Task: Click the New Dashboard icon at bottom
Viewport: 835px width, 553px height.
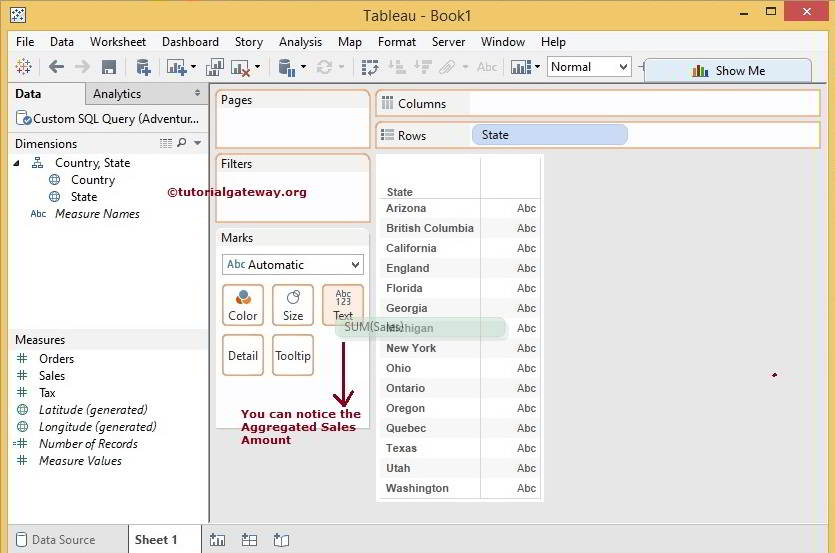Action: (x=249, y=540)
